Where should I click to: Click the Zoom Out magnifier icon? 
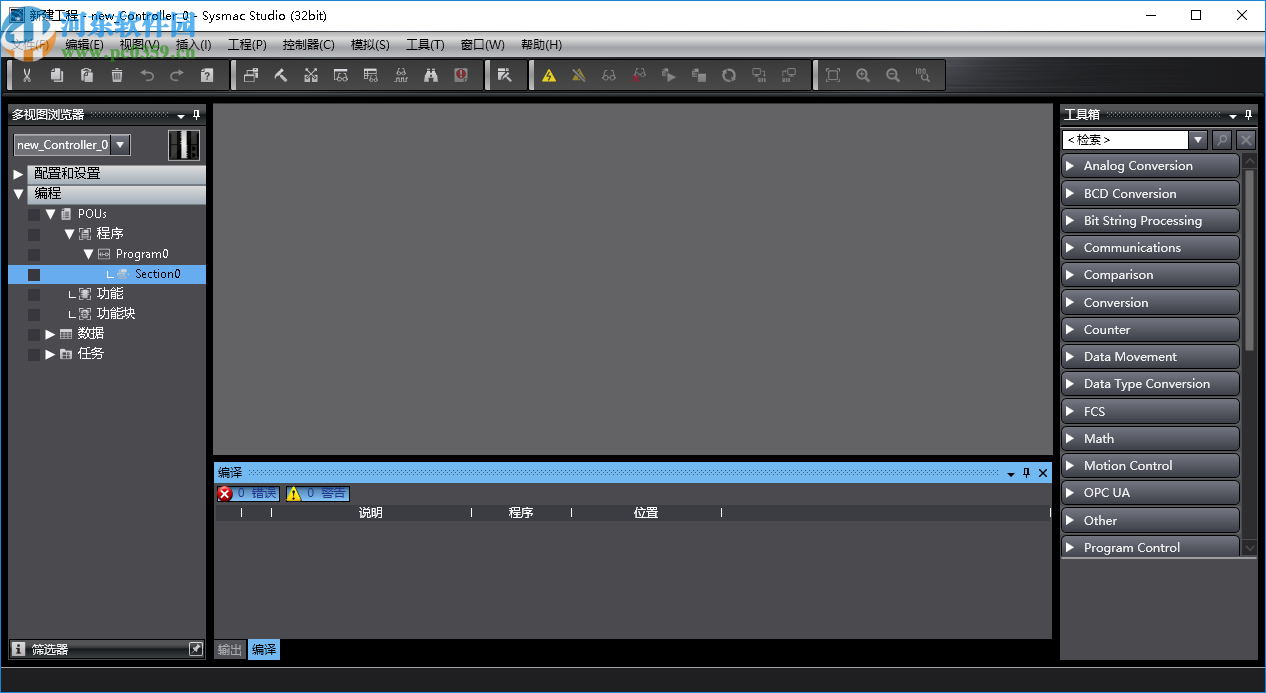coord(893,75)
